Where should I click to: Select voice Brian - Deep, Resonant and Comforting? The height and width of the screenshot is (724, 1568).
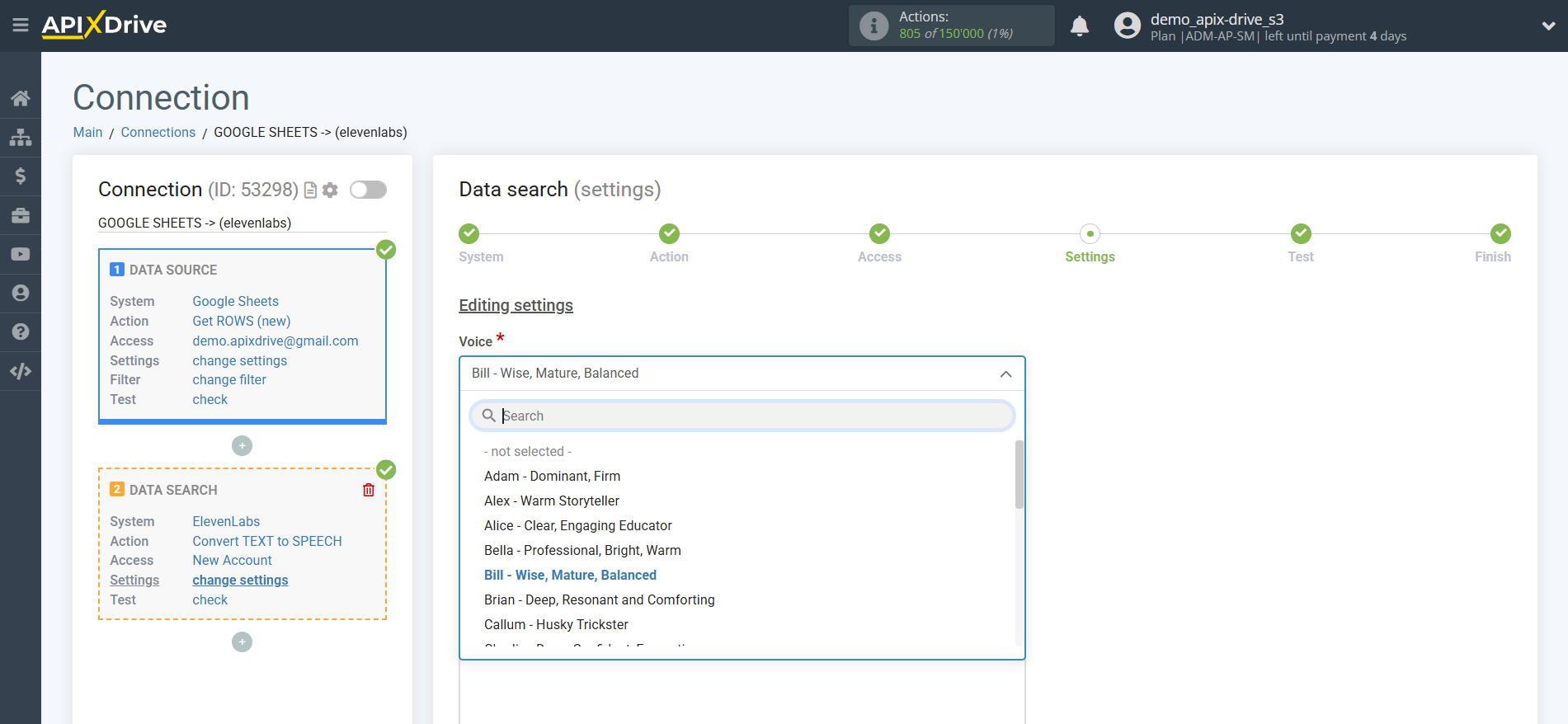599,599
